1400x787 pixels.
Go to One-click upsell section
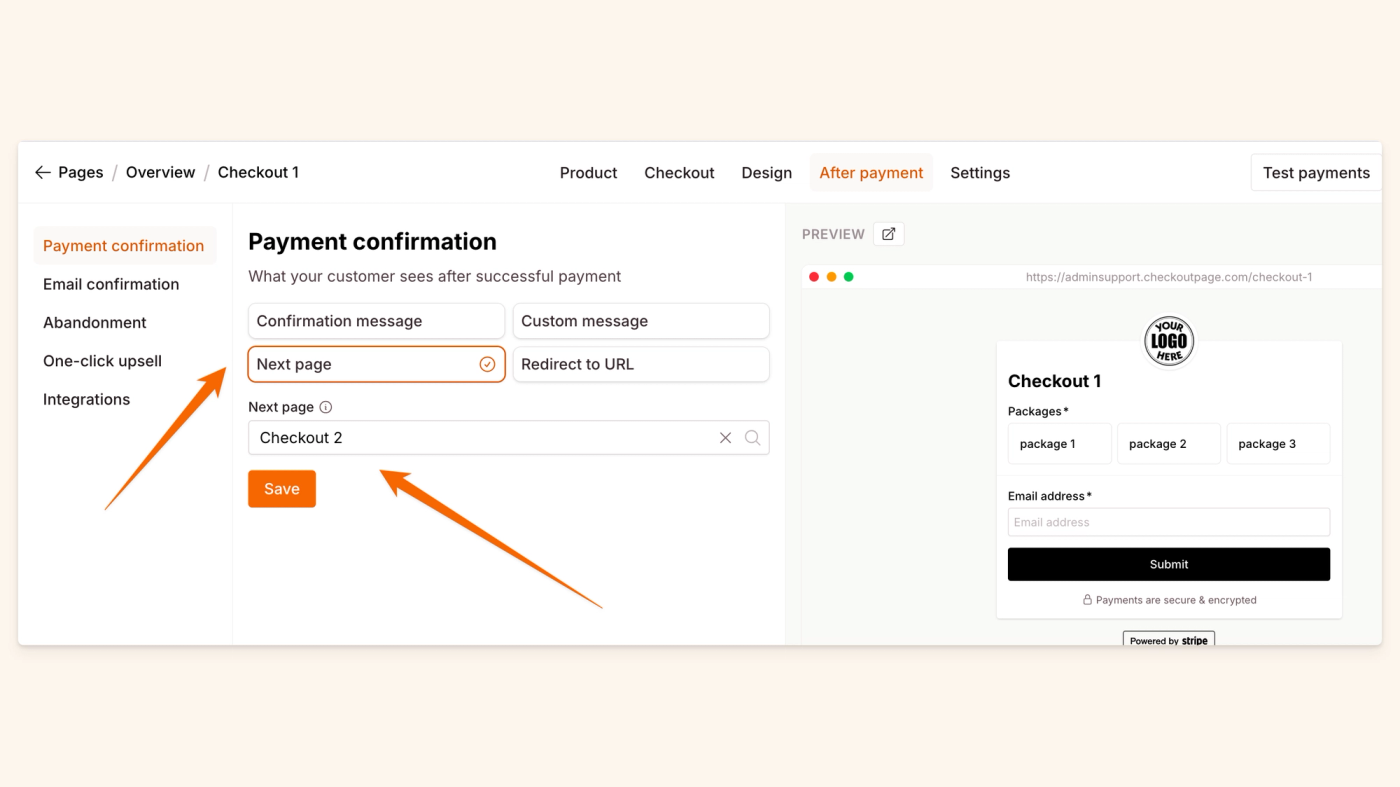102,361
